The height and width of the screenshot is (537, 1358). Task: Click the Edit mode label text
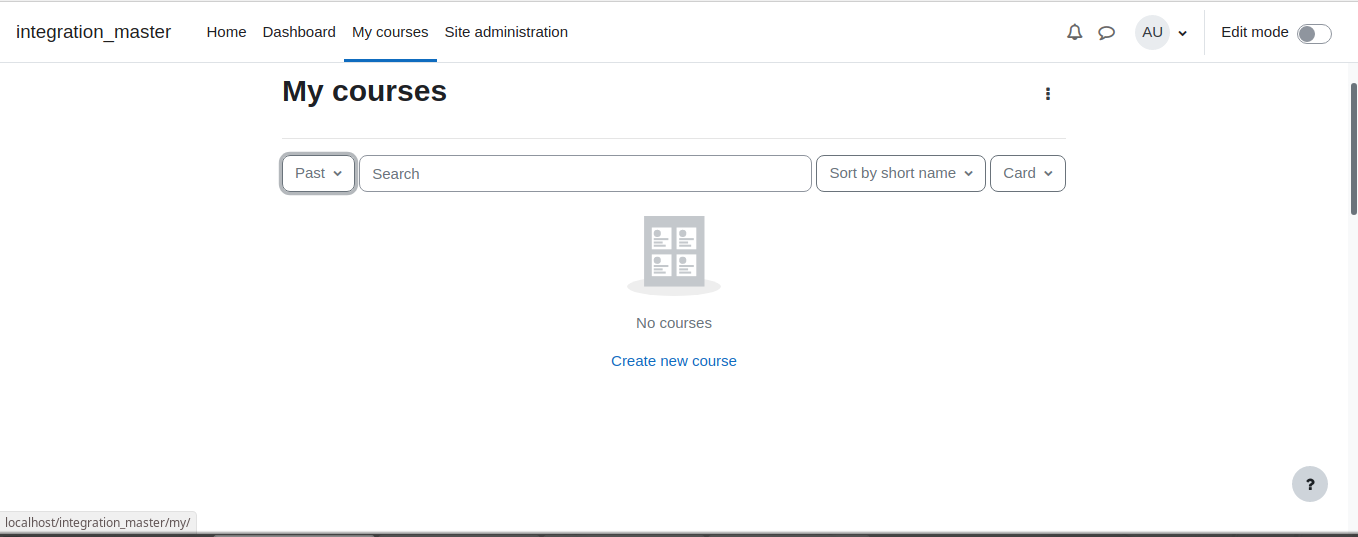[1255, 32]
